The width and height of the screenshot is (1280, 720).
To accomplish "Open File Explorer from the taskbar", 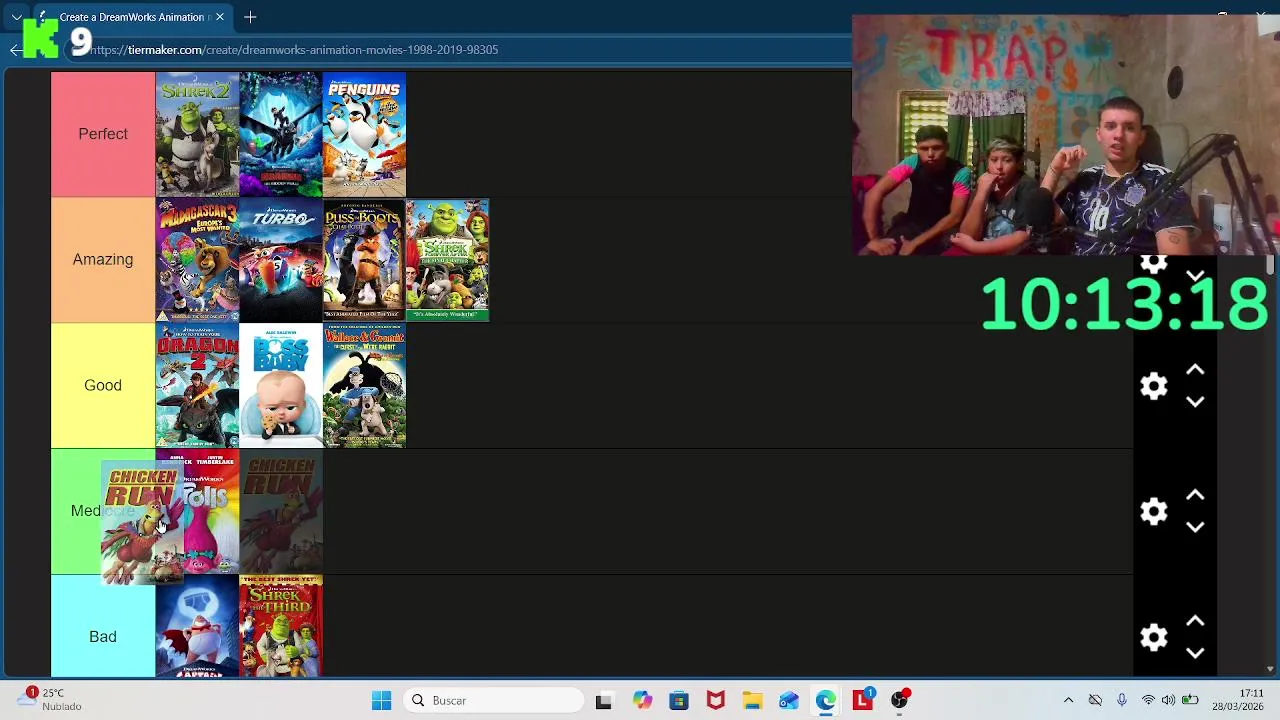I will [752, 701].
